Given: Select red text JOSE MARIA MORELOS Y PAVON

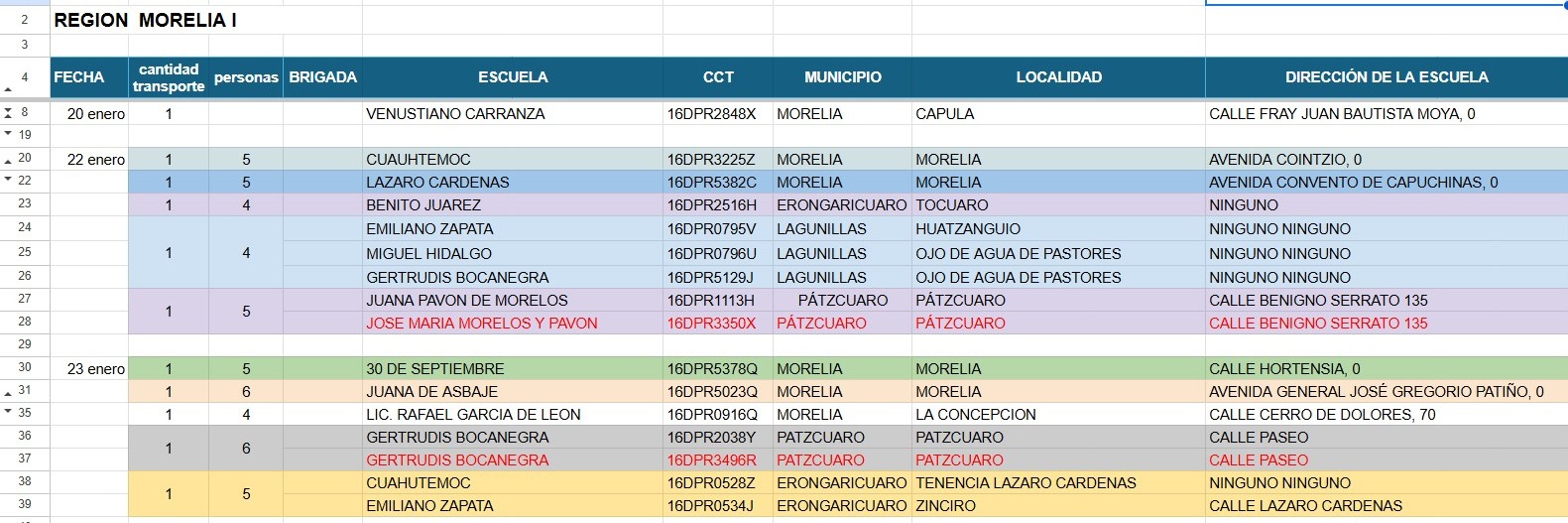Looking at the screenshot, I should tap(481, 324).
